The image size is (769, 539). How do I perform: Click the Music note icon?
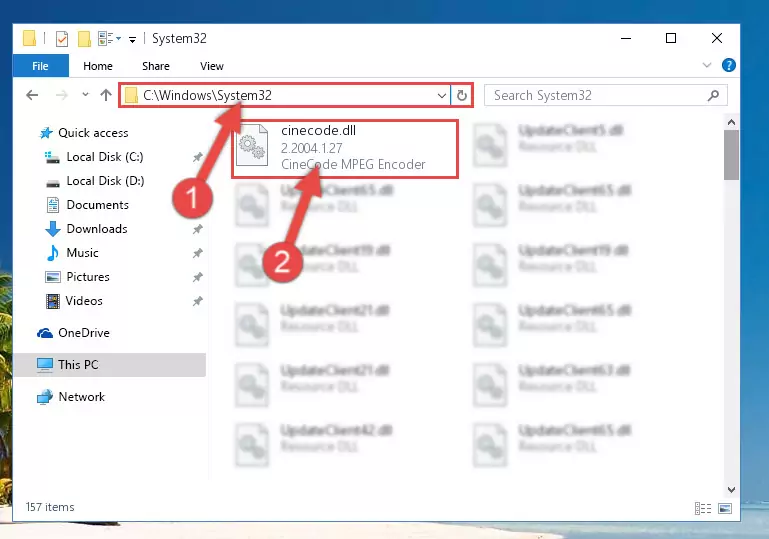52,253
